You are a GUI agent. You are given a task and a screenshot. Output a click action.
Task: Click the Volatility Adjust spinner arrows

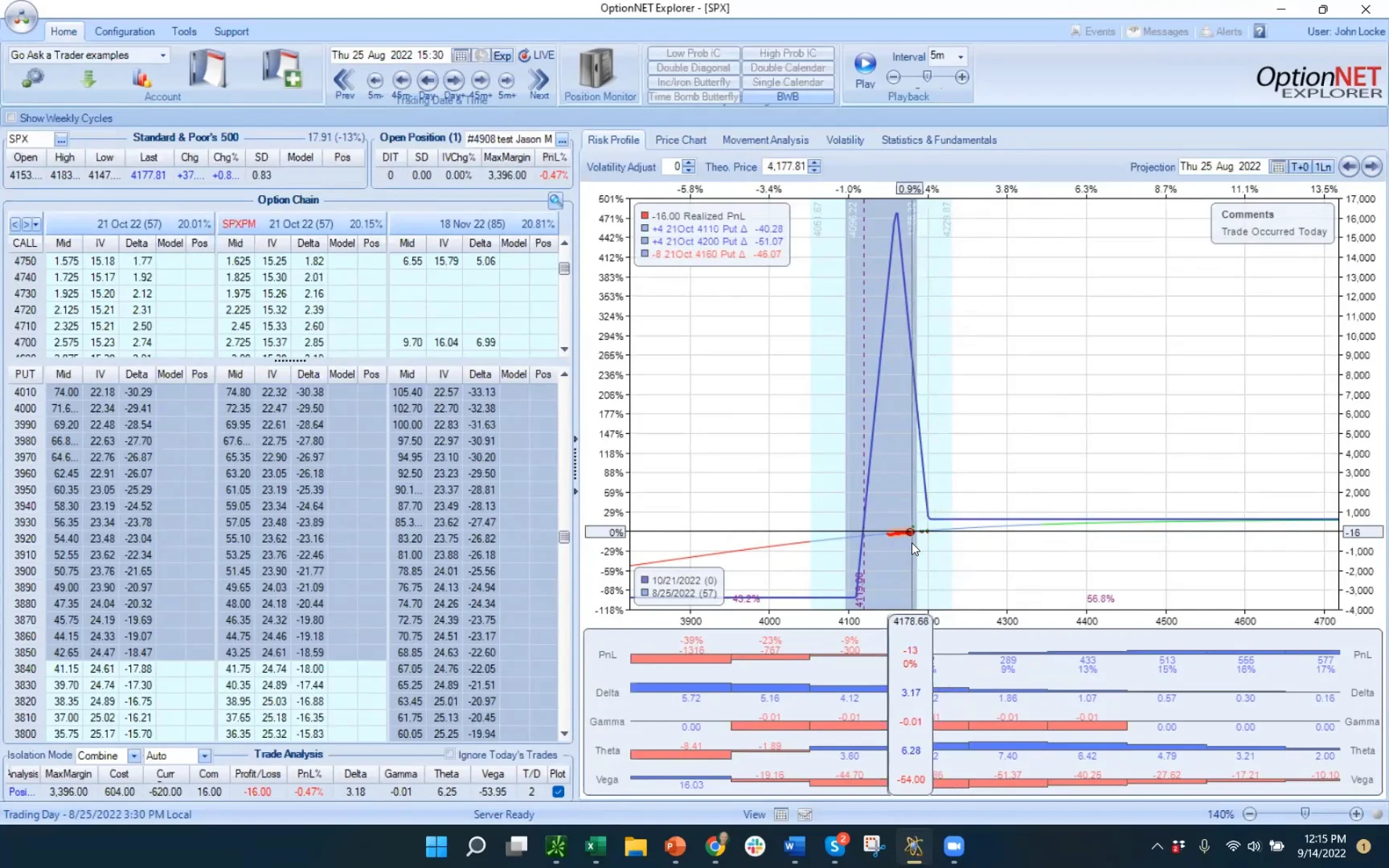click(689, 166)
